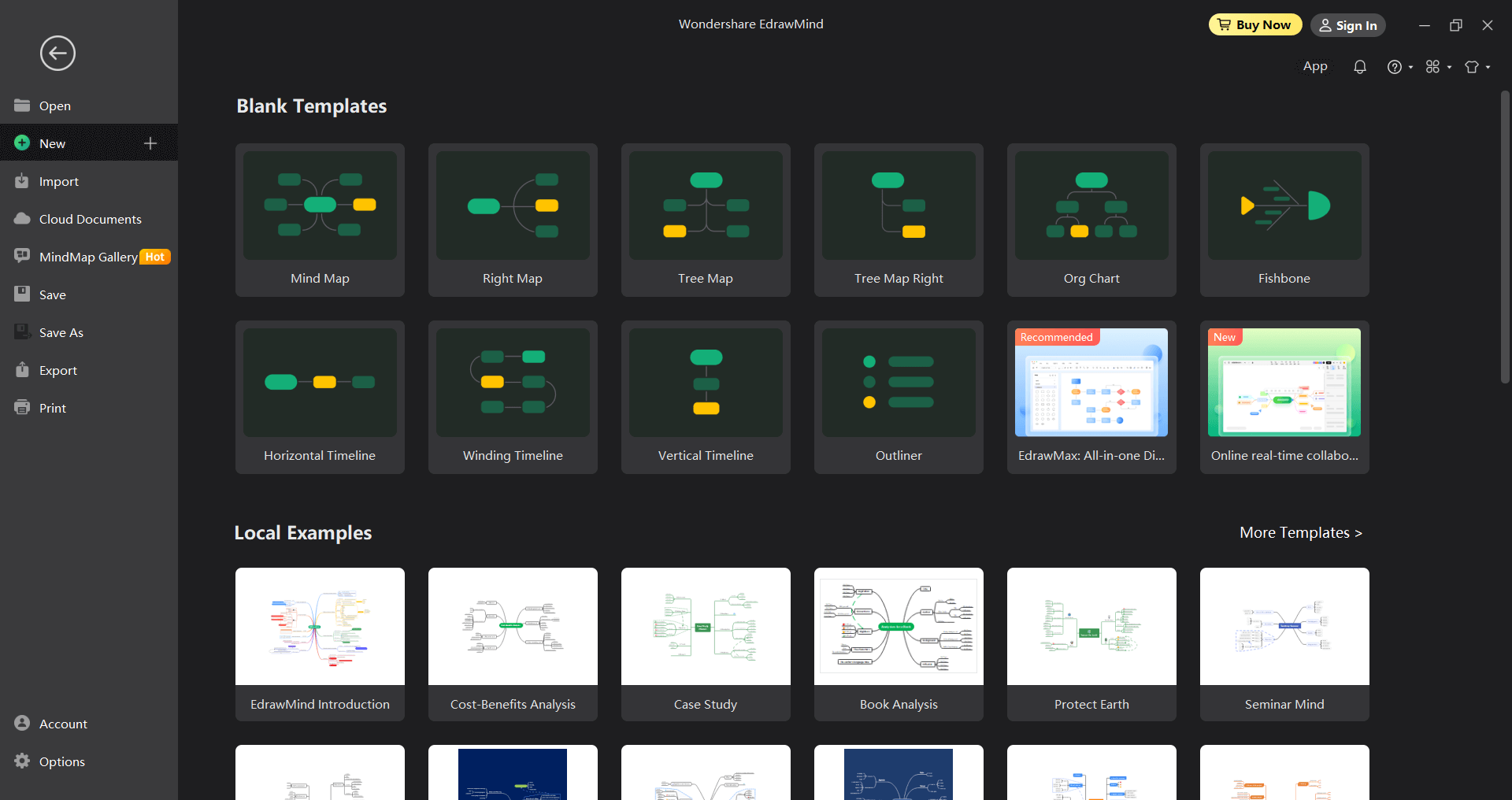Click the Buy Now cart button

(1255, 25)
